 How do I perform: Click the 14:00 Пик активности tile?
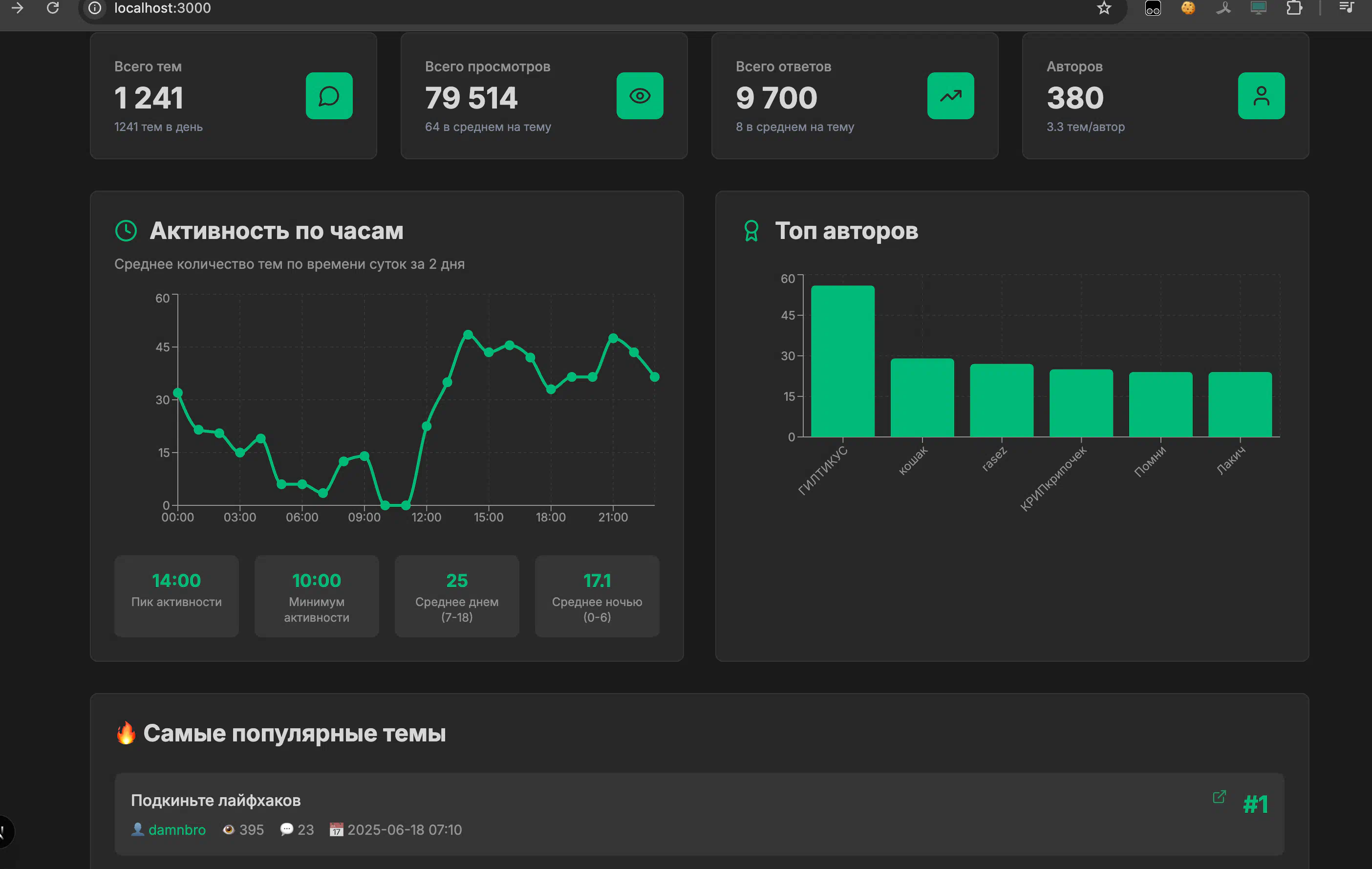pos(176,596)
